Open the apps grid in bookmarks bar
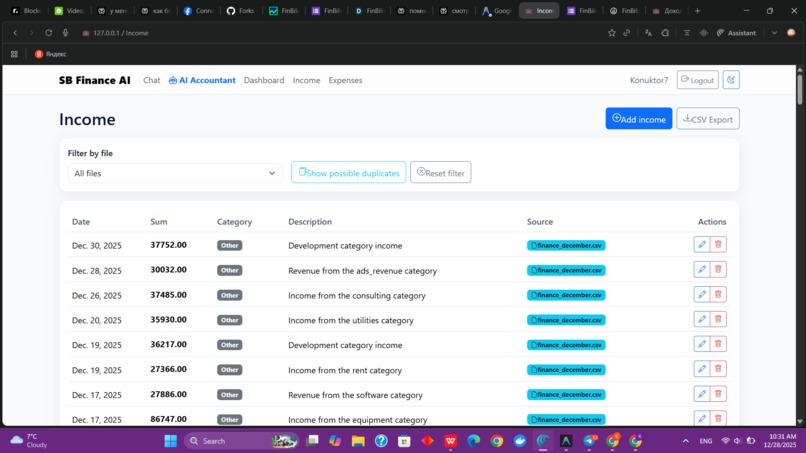 (14, 53)
